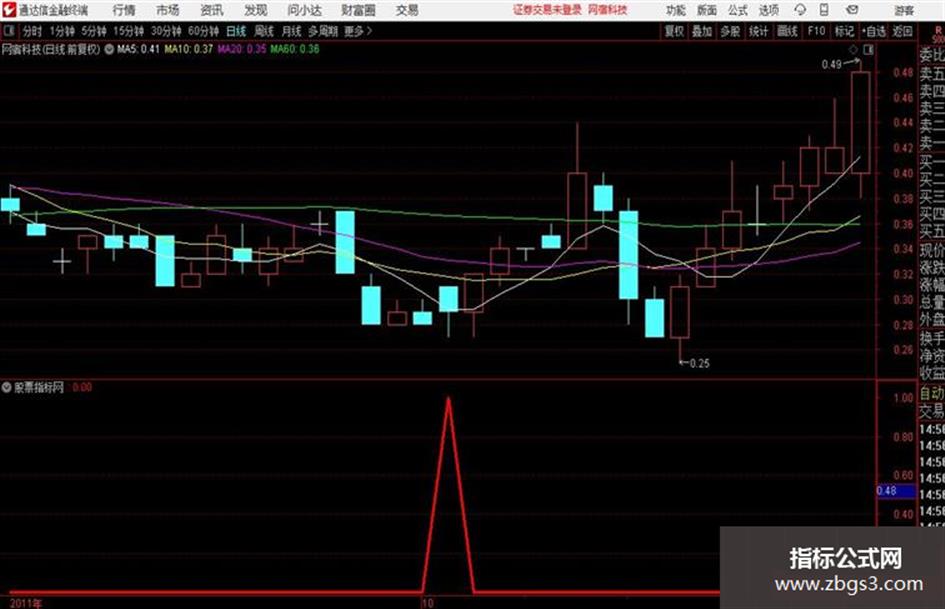This screenshot has width=945, height=609.
Task: Open the 财富圈 menu
Action: (x=358, y=10)
